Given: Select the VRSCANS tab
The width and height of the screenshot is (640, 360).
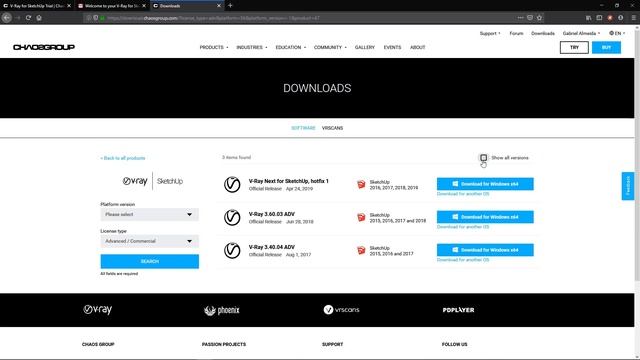Looking at the screenshot, I should coord(332,128).
